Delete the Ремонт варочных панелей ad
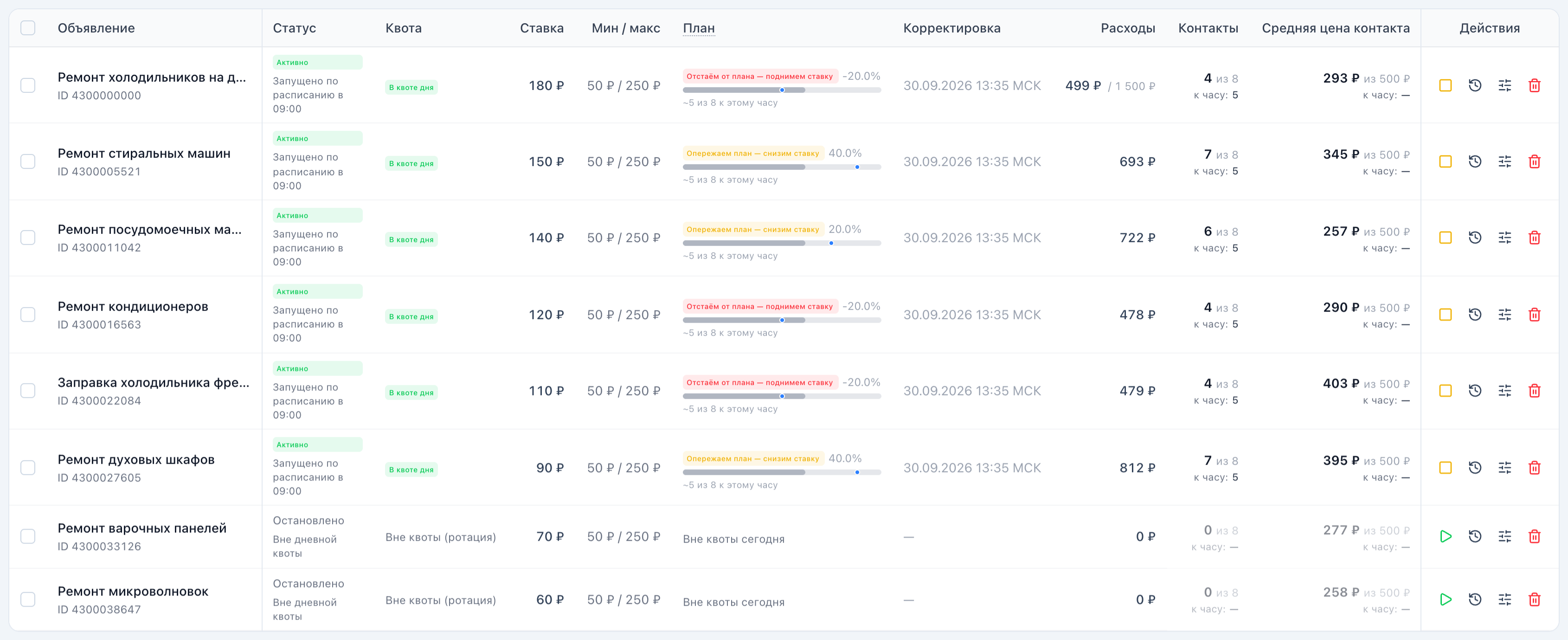Viewport: 1568px width, 640px height. tap(1534, 537)
